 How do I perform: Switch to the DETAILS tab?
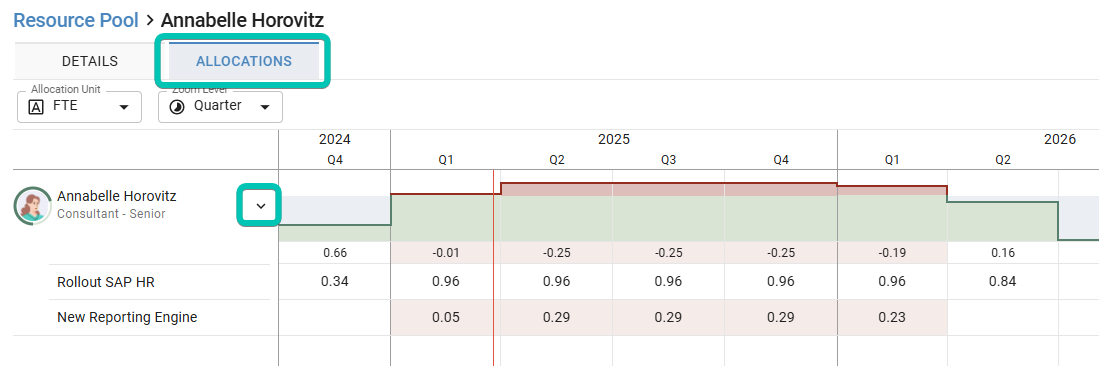[x=90, y=61]
